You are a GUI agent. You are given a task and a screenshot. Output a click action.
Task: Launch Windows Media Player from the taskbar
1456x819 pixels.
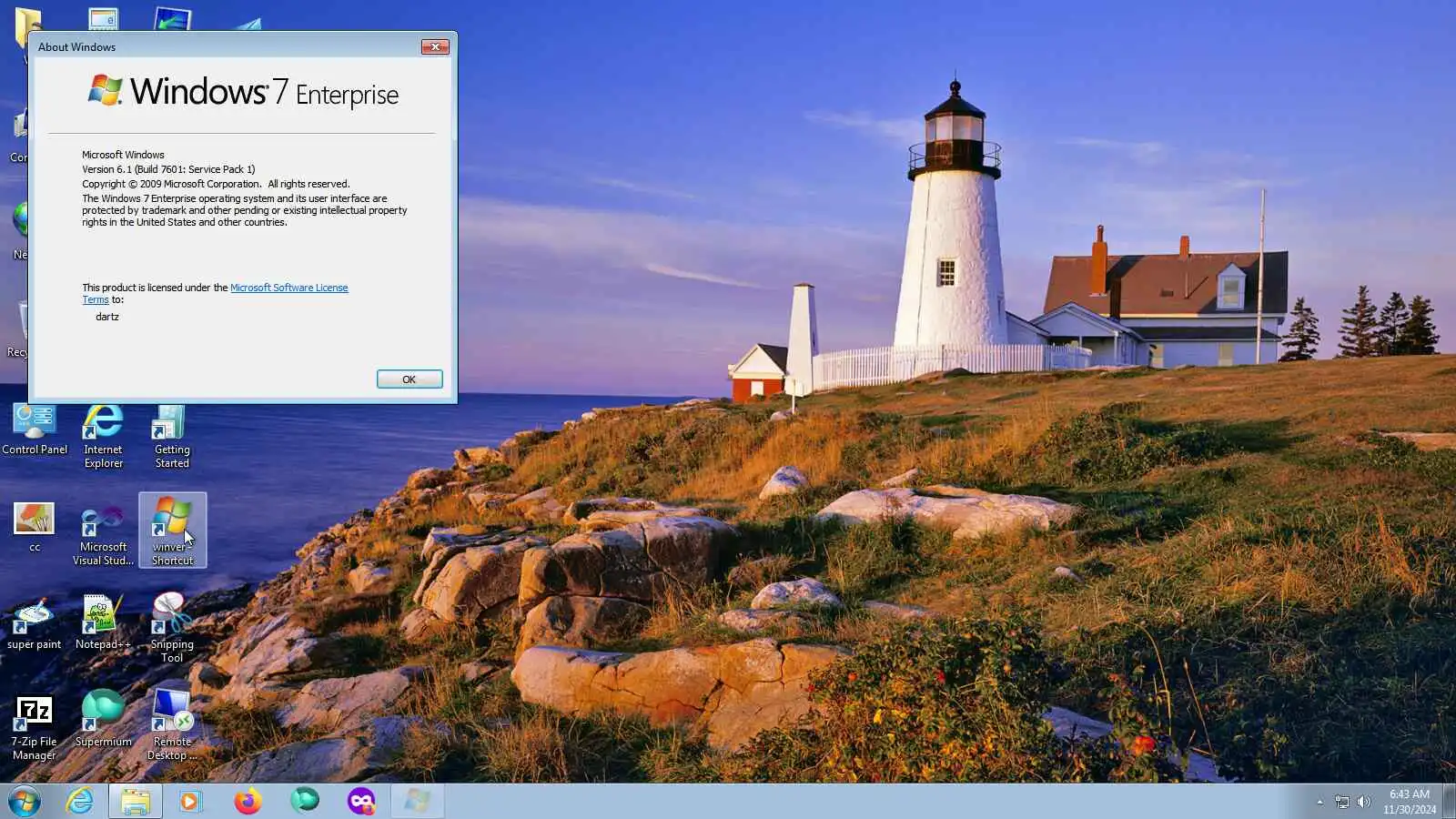point(190,802)
